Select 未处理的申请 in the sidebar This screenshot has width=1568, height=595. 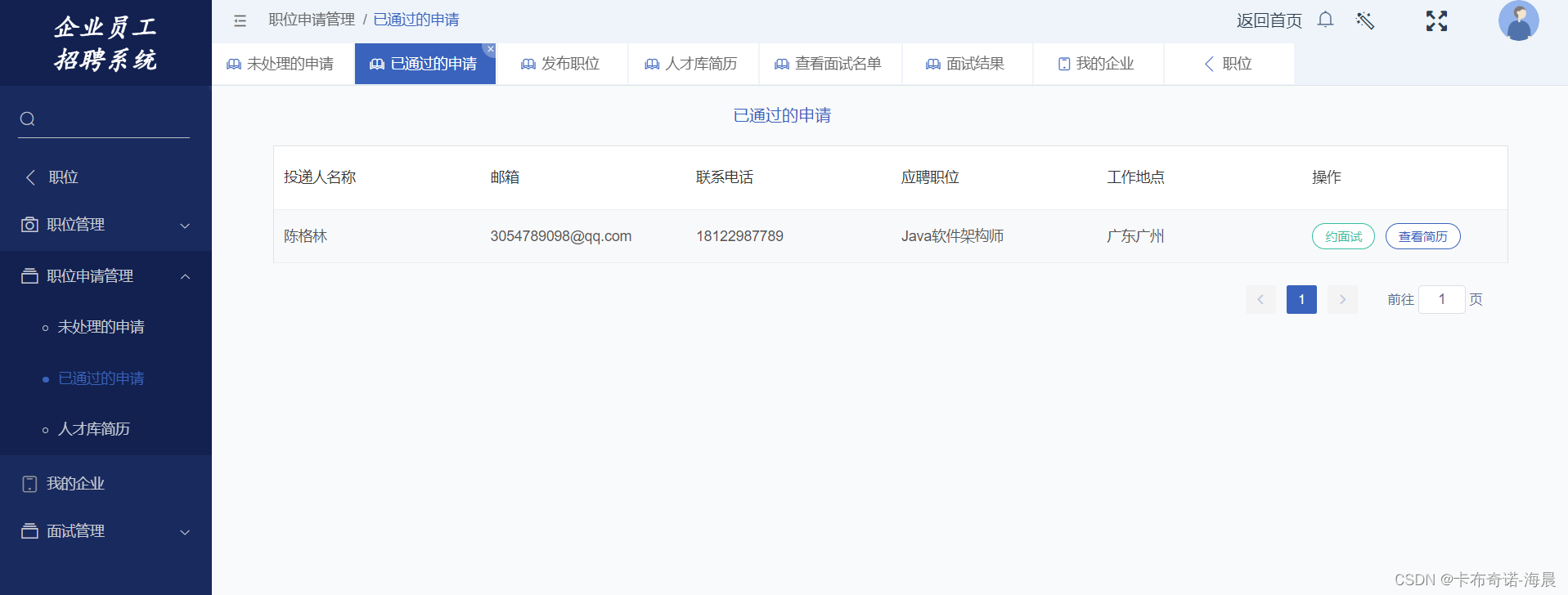[101, 327]
